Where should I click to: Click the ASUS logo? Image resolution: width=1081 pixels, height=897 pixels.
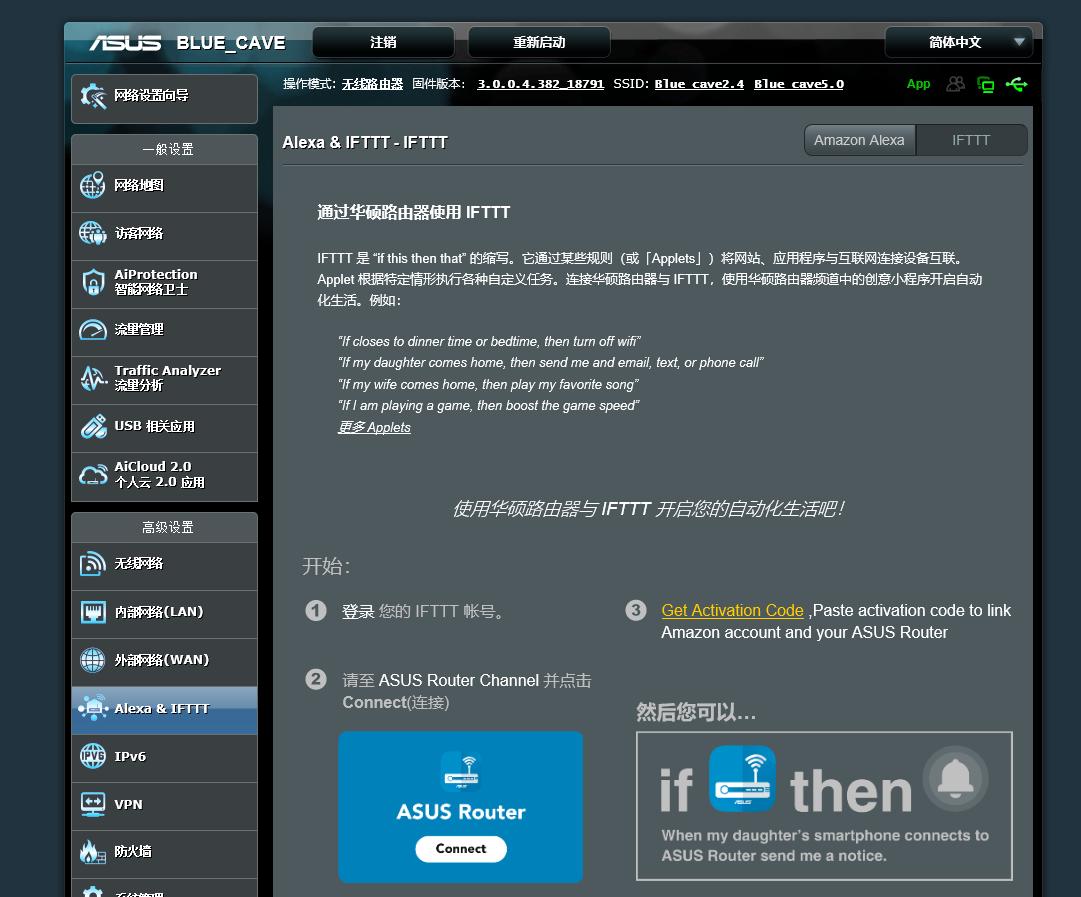(125, 43)
